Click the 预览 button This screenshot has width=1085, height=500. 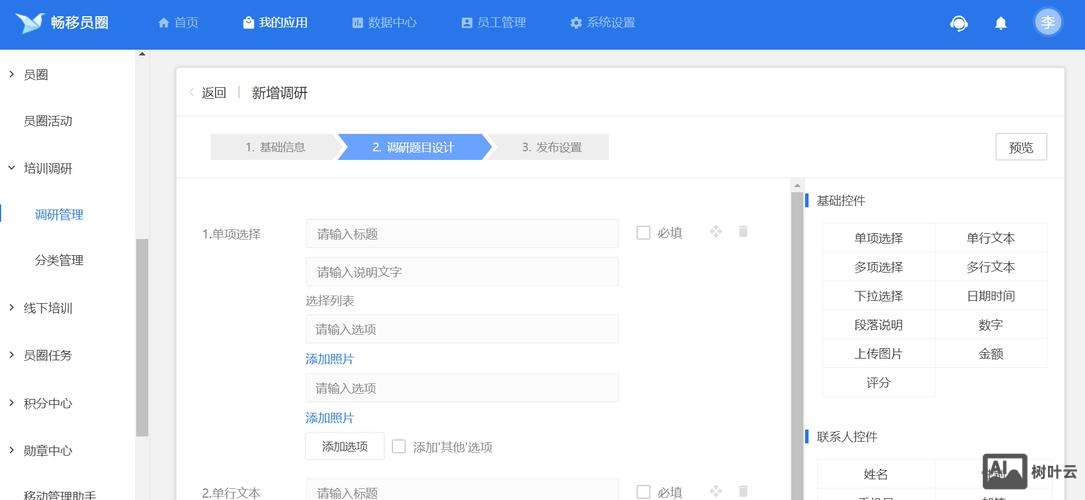1021,147
